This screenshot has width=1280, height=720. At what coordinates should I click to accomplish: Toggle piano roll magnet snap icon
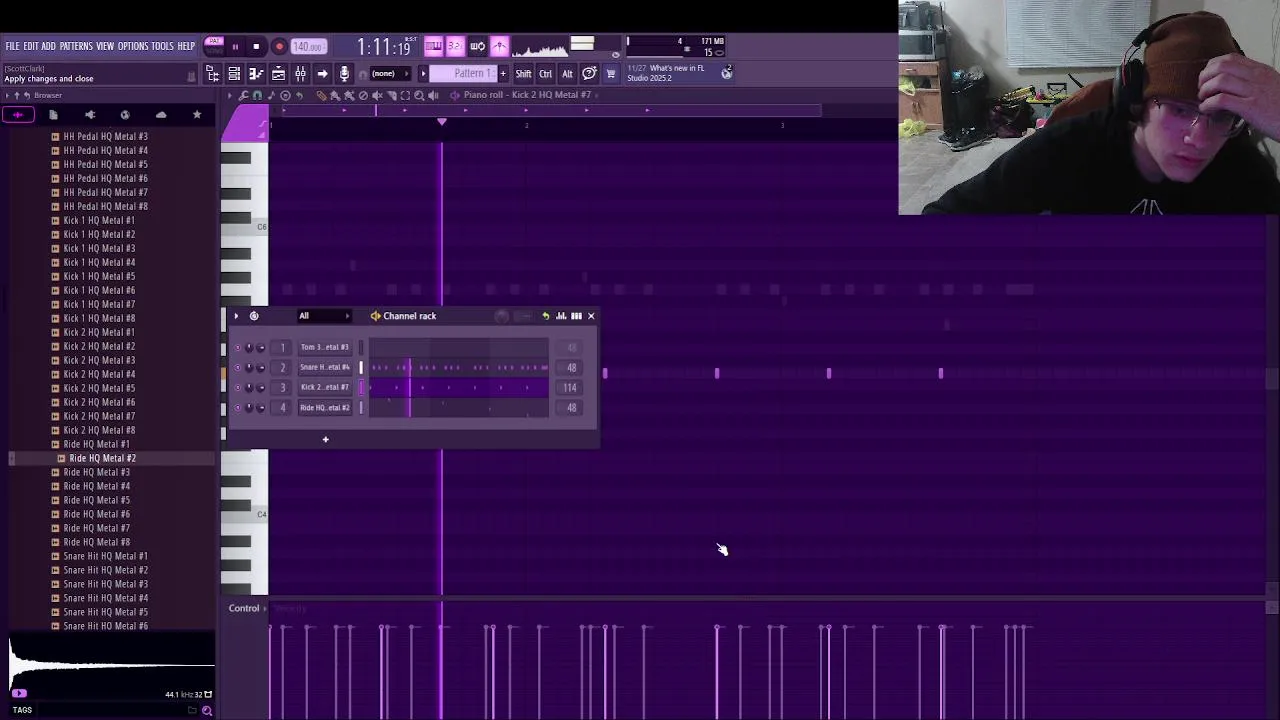pos(257,95)
